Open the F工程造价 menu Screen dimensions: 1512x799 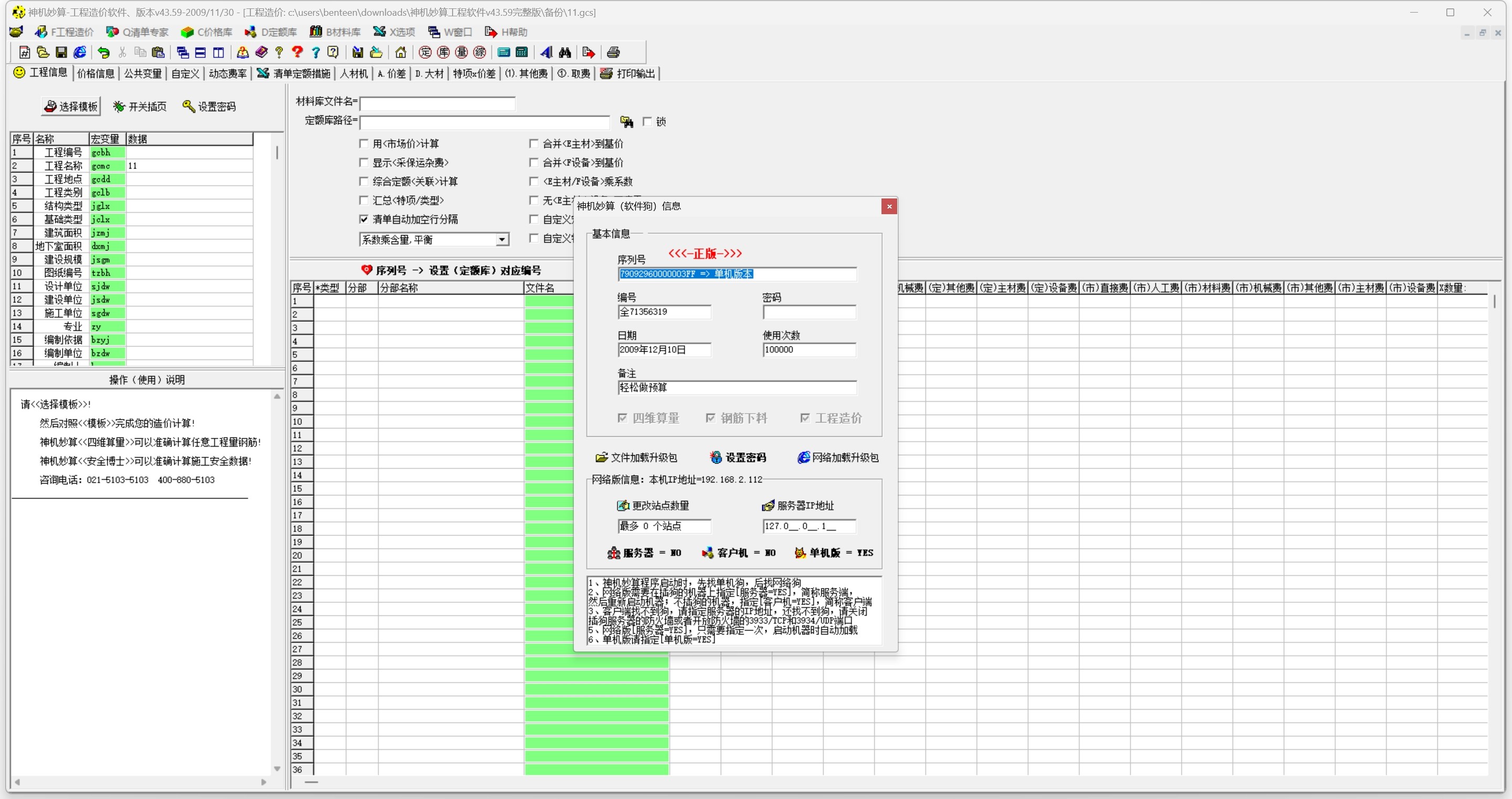(64, 31)
